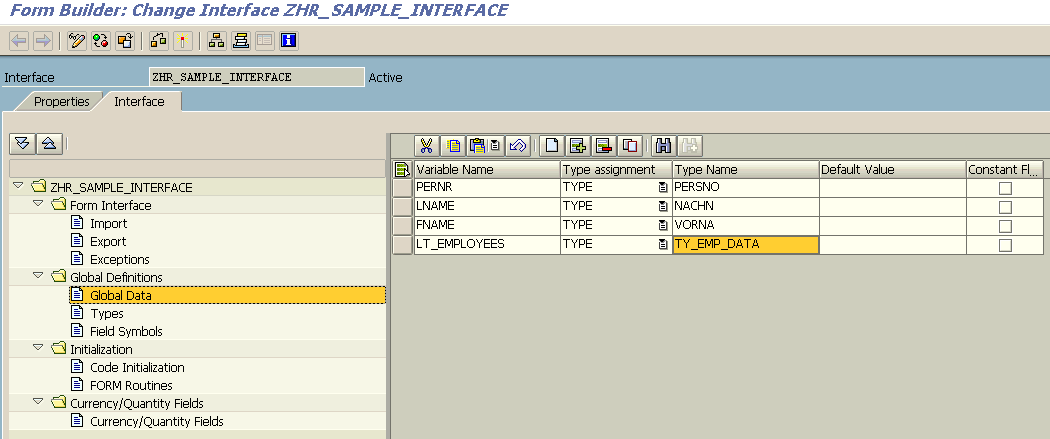This screenshot has width=1050, height=439.
Task: Collapse the Form Interface folder node
Action: click(39, 205)
